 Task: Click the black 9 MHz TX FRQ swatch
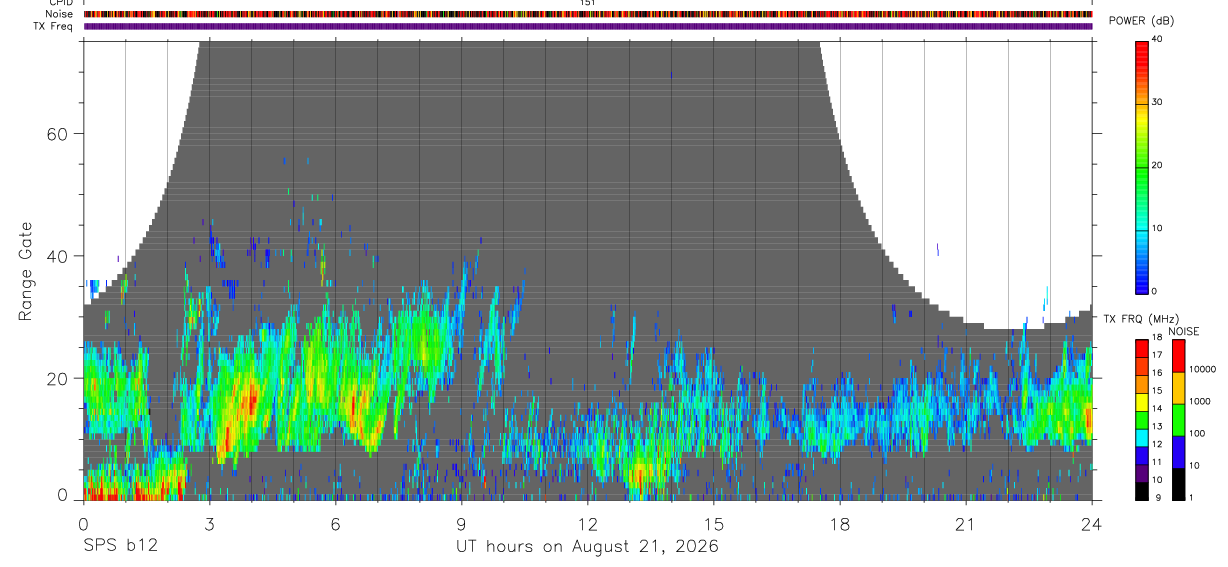[x=1142, y=491]
